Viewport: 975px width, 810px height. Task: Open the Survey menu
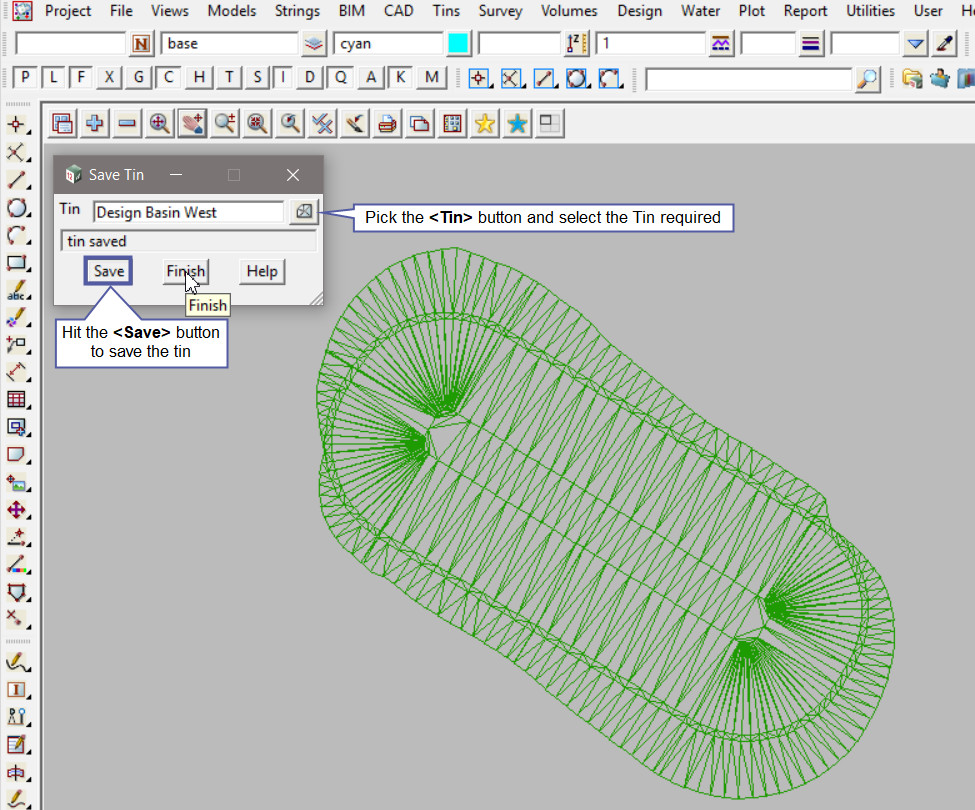[x=500, y=11]
